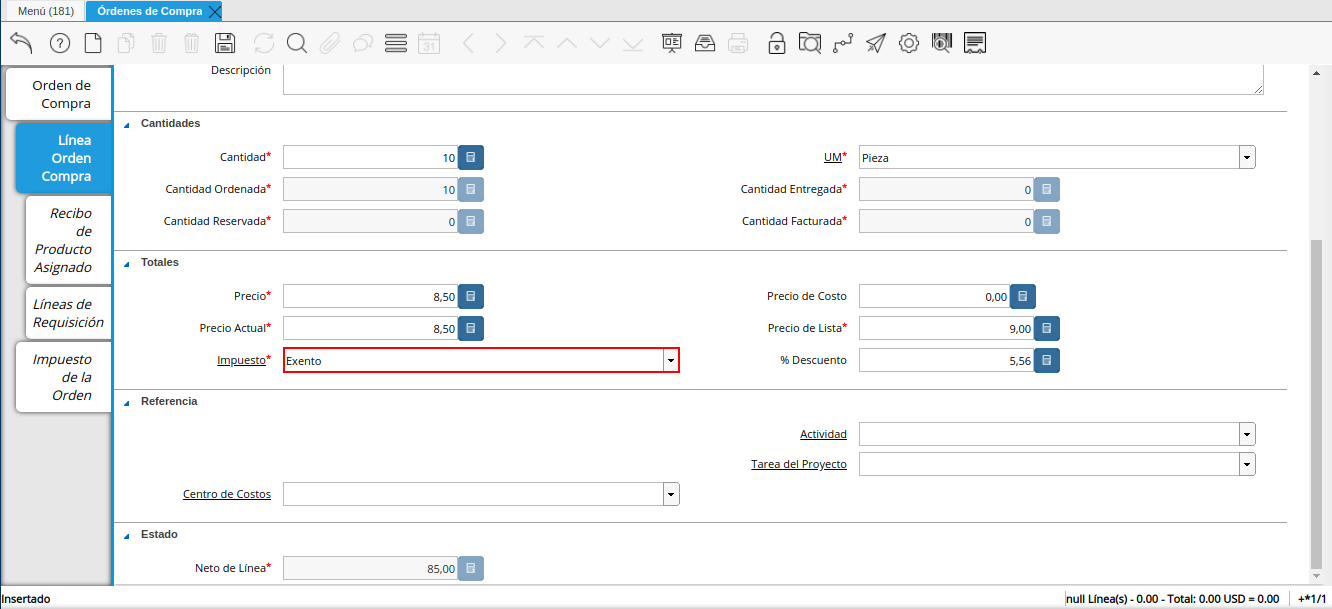The width and height of the screenshot is (1332, 609).
Task: Open calculator for Cantidad field
Action: coord(471,158)
